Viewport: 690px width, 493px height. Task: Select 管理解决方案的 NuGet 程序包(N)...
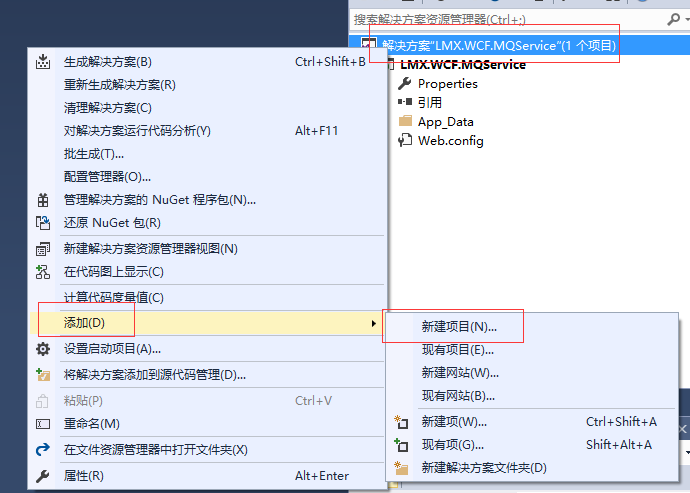tap(207, 200)
